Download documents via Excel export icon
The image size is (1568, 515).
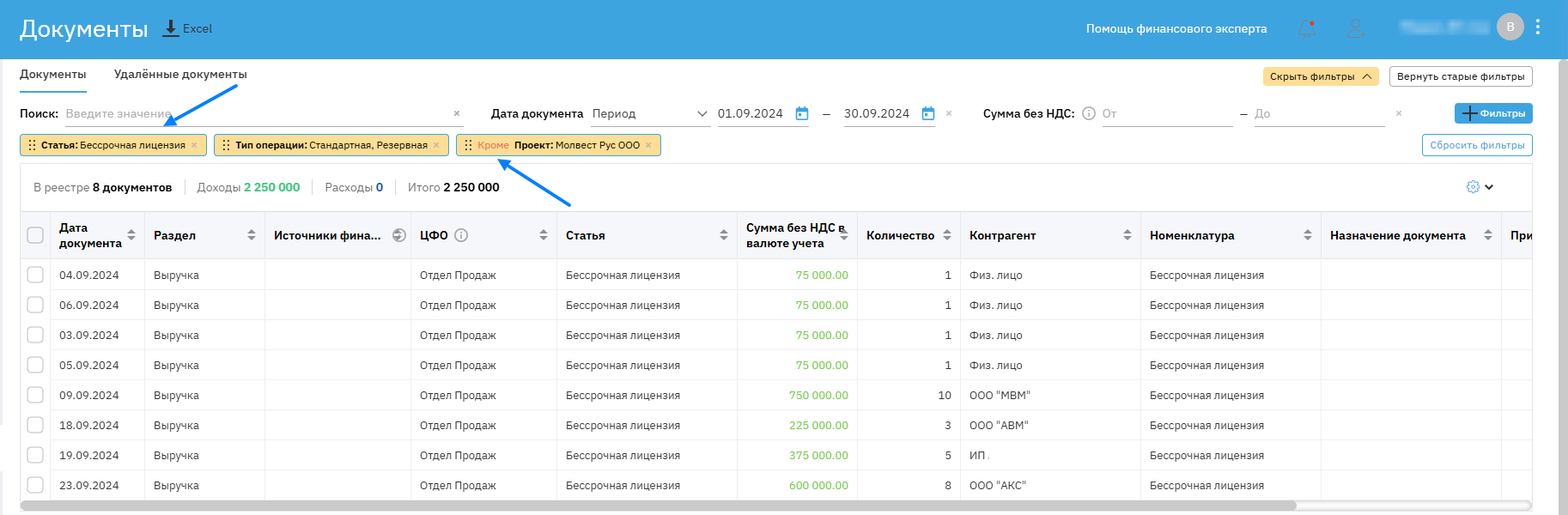click(x=171, y=28)
